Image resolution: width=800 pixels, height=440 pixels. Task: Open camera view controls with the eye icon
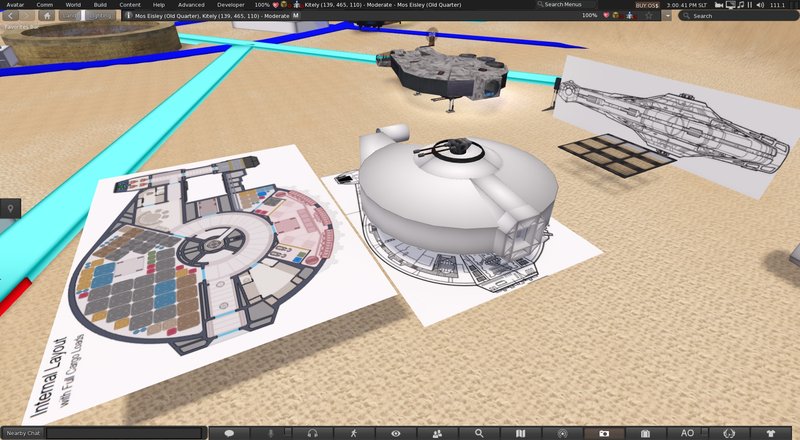(396, 433)
